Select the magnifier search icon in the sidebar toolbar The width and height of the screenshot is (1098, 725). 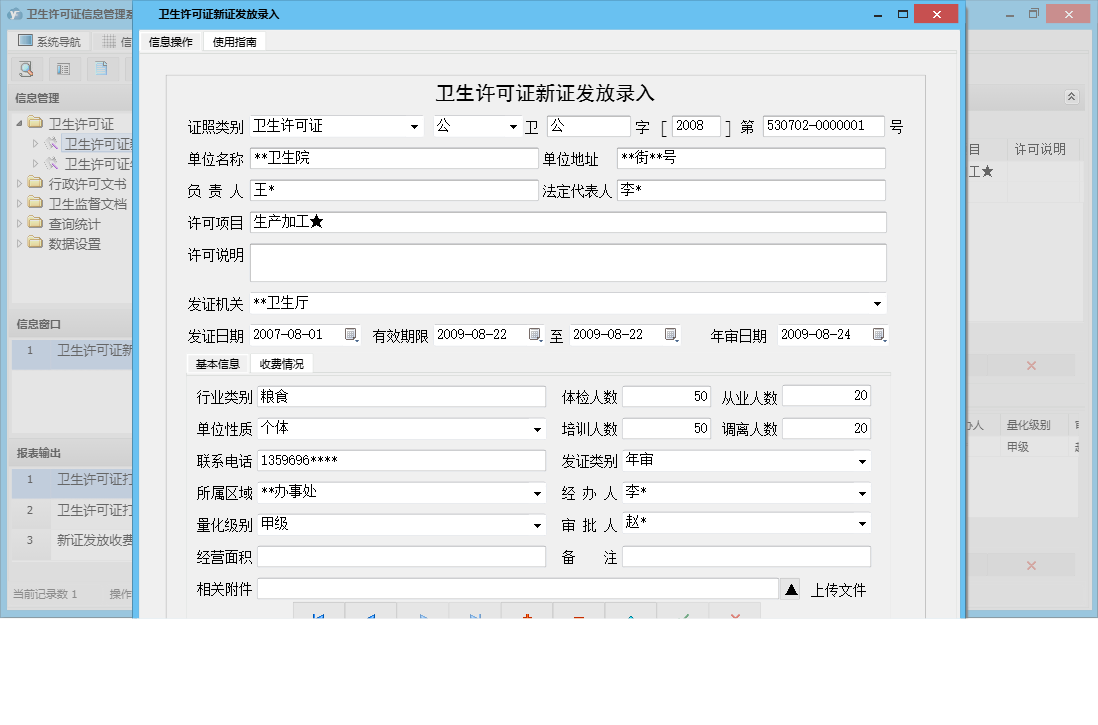coord(25,69)
